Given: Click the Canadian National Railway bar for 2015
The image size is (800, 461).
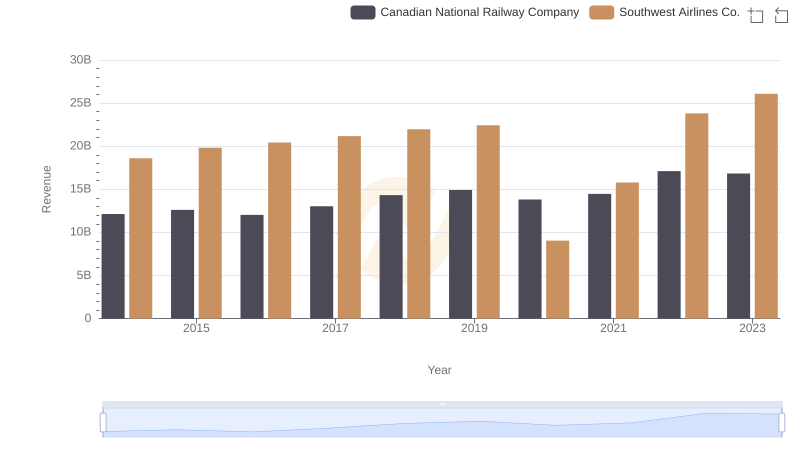Looking at the screenshot, I should pyautogui.click(x=183, y=264).
